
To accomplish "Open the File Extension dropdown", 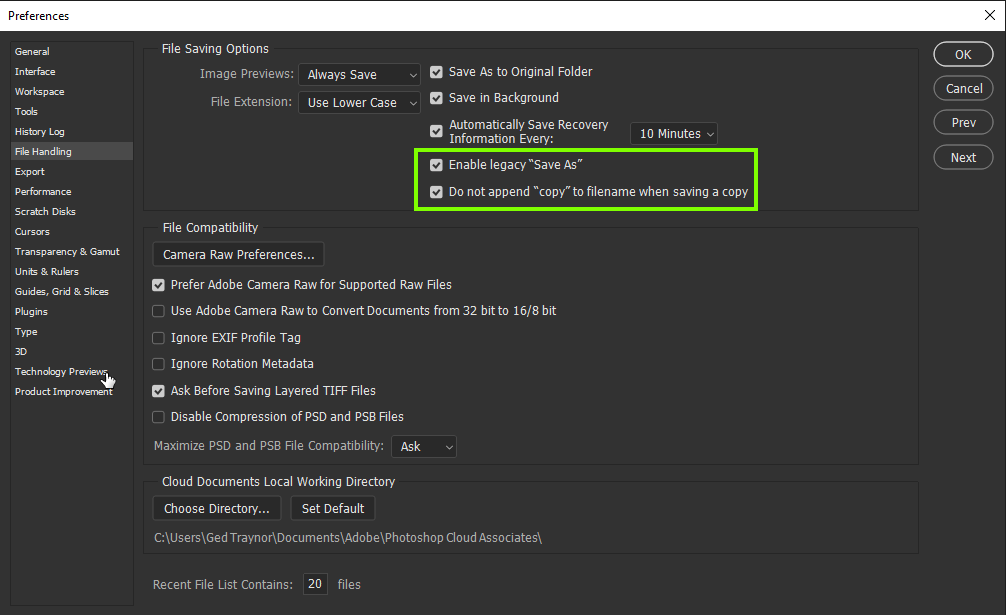I will pyautogui.click(x=359, y=102).
